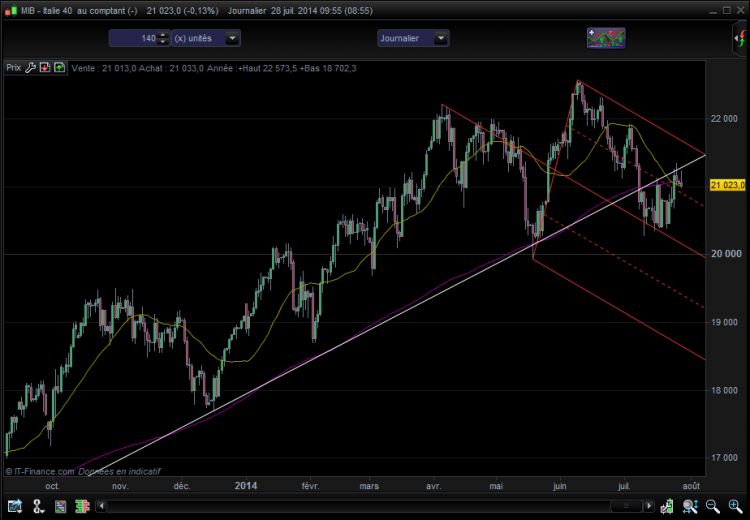This screenshot has width=750, height=520.
Task: Click the 140 units input field
Action: click(134, 38)
